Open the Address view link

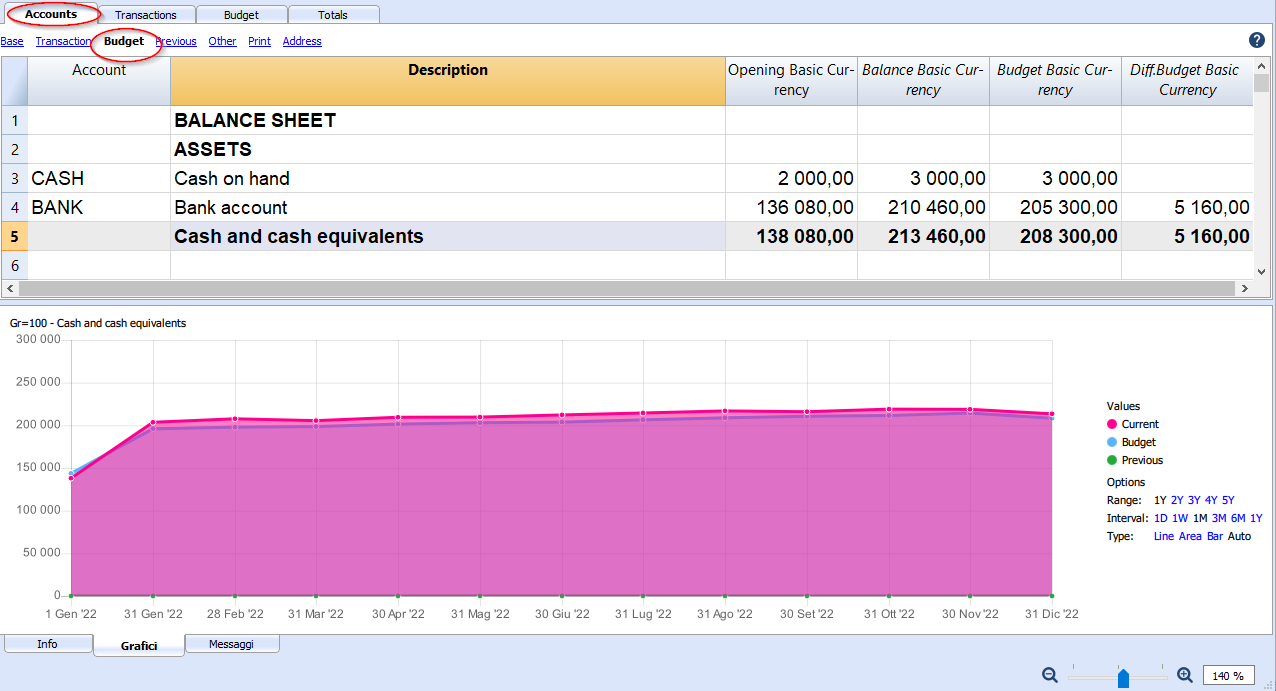[x=302, y=41]
